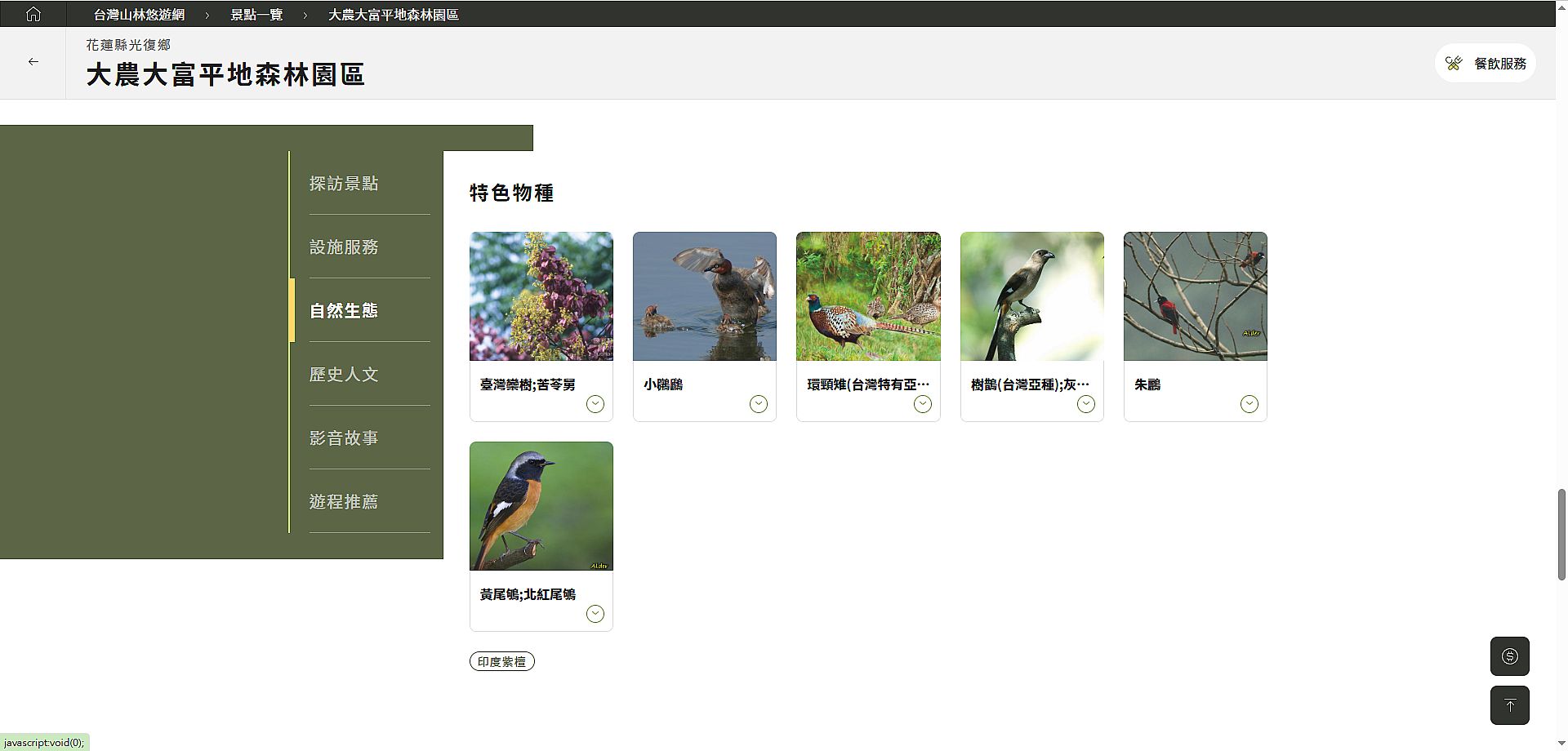Open 歷史人文 section from side menu

[344, 375]
